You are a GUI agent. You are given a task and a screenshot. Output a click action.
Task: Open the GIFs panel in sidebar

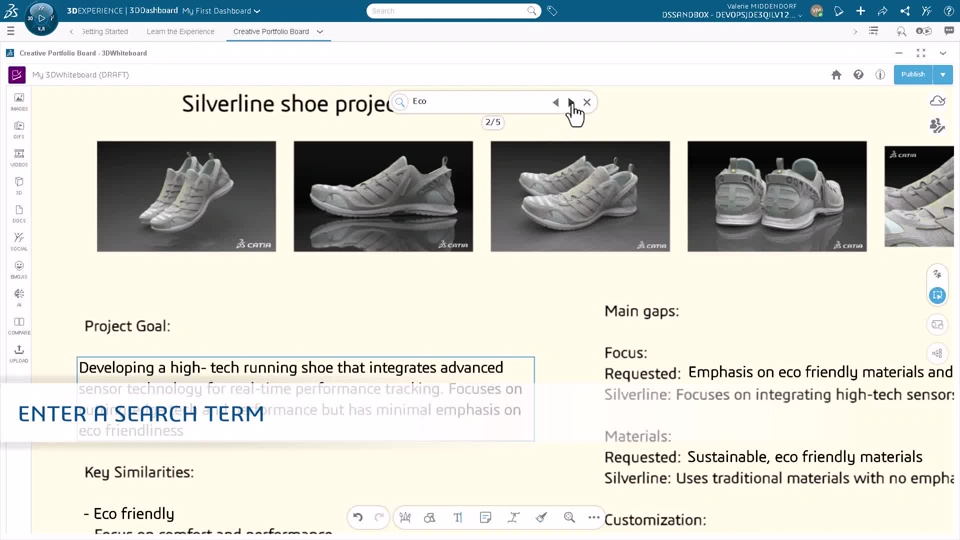(x=19, y=129)
